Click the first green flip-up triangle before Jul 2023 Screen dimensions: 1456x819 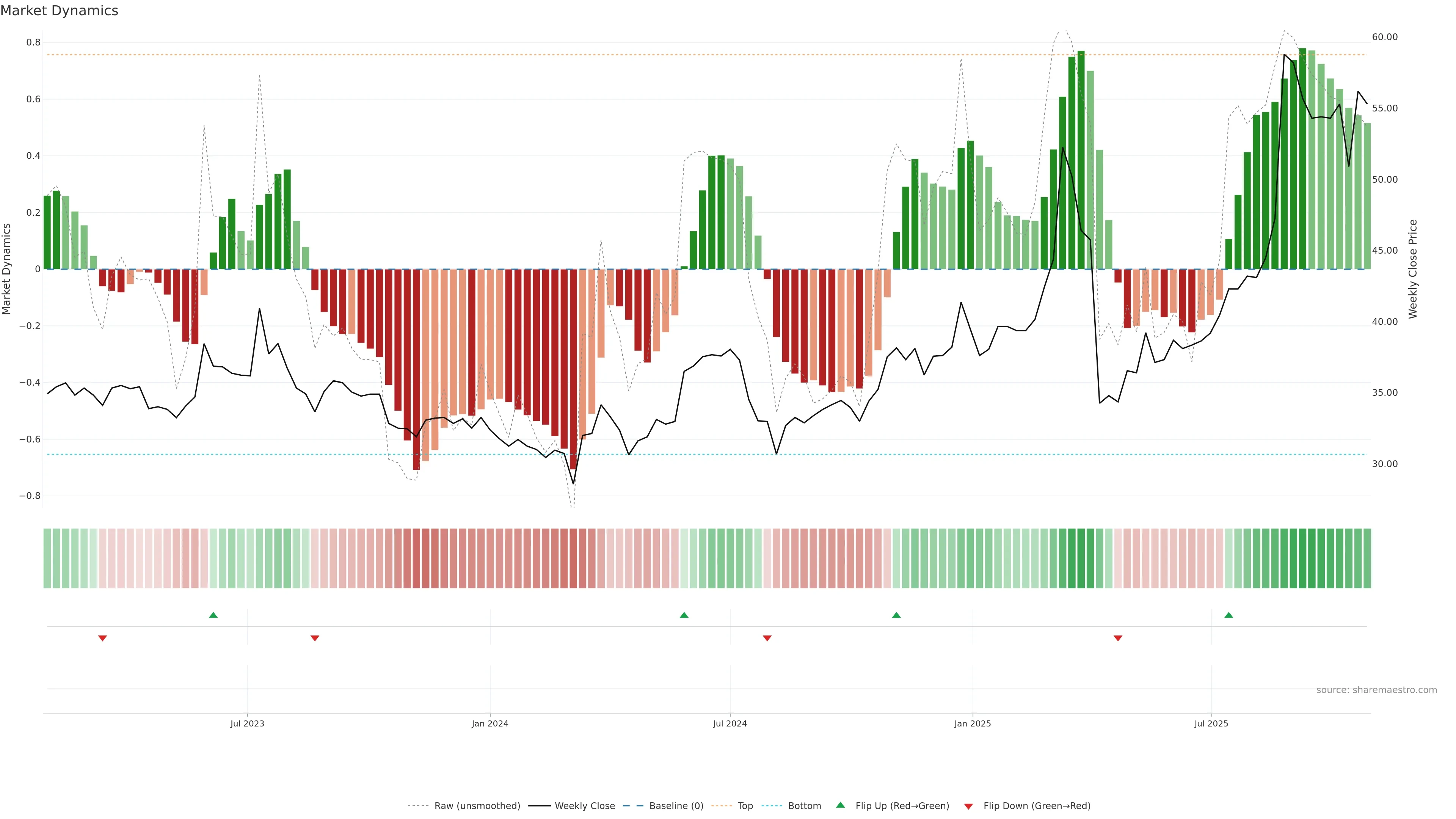(x=213, y=615)
